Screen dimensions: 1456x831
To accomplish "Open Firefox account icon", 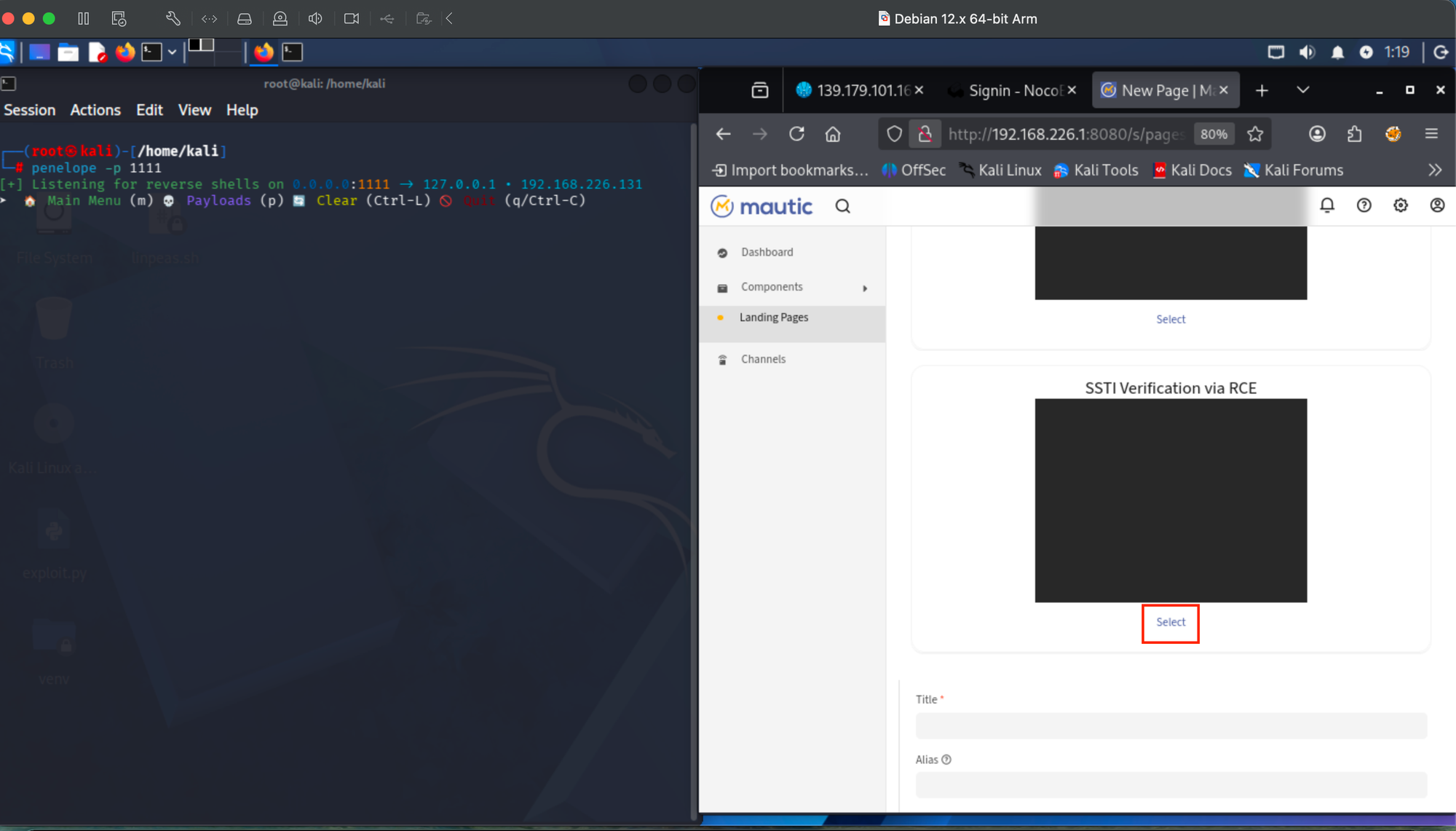I will (x=1317, y=134).
